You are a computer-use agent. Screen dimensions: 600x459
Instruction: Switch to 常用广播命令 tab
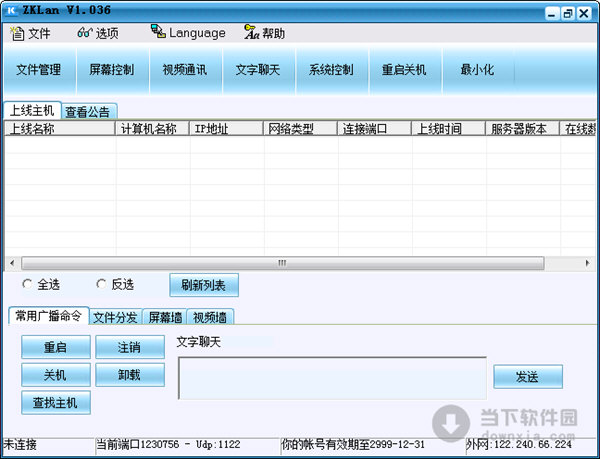coord(49,316)
